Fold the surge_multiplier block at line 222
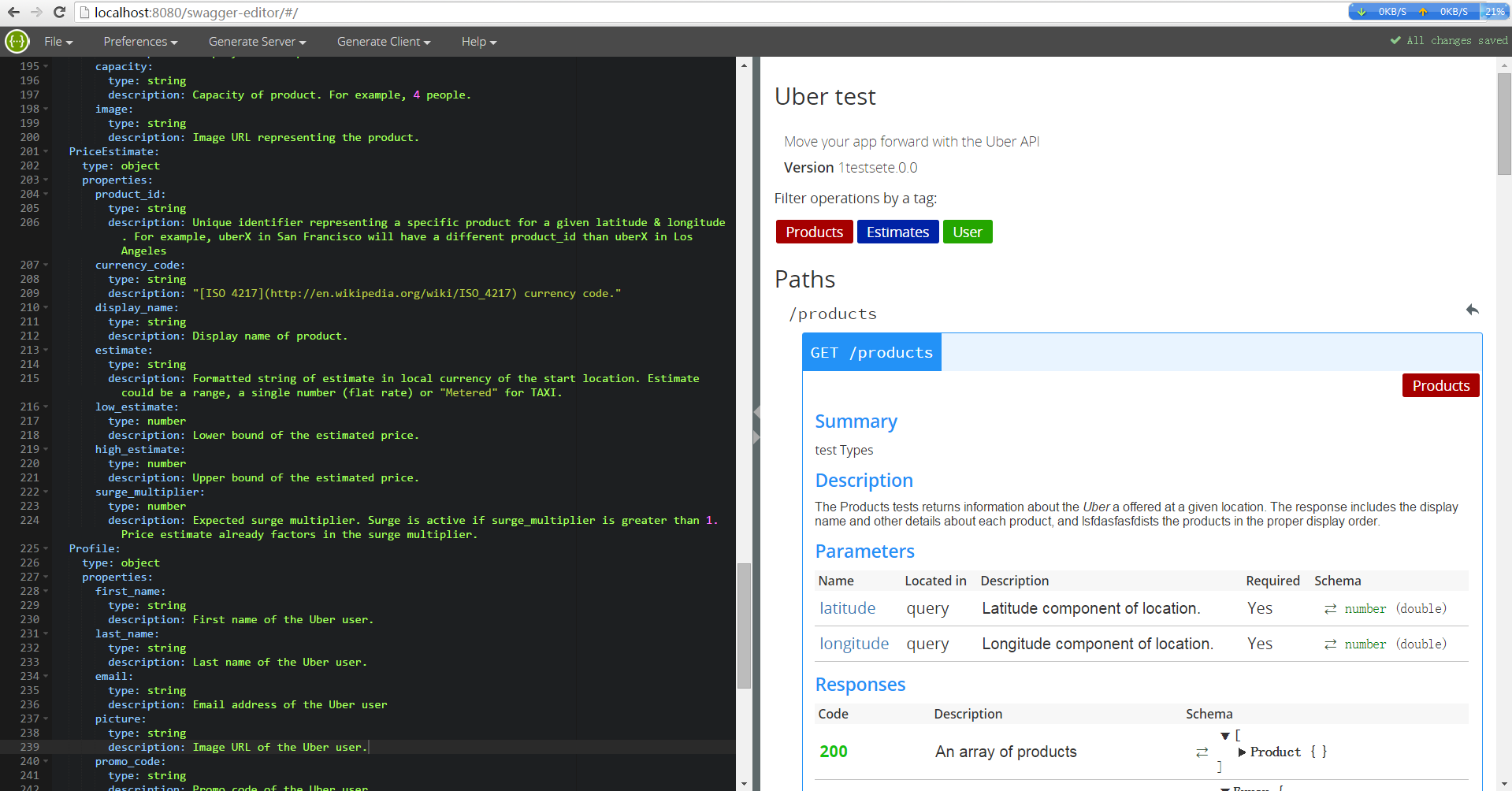The height and width of the screenshot is (791, 1512). (x=46, y=492)
